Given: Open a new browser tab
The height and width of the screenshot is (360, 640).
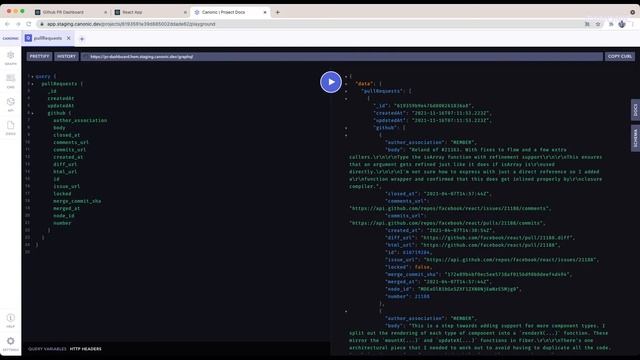Looking at the screenshot, I should tap(278, 12).
